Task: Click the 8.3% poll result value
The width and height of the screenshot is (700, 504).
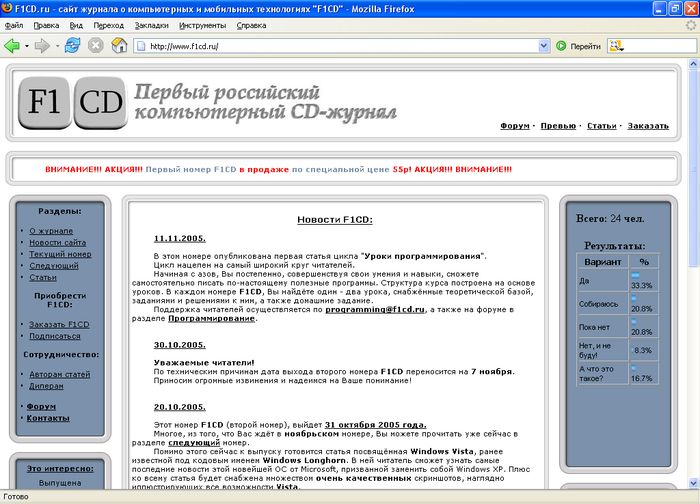Action: pos(643,350)
